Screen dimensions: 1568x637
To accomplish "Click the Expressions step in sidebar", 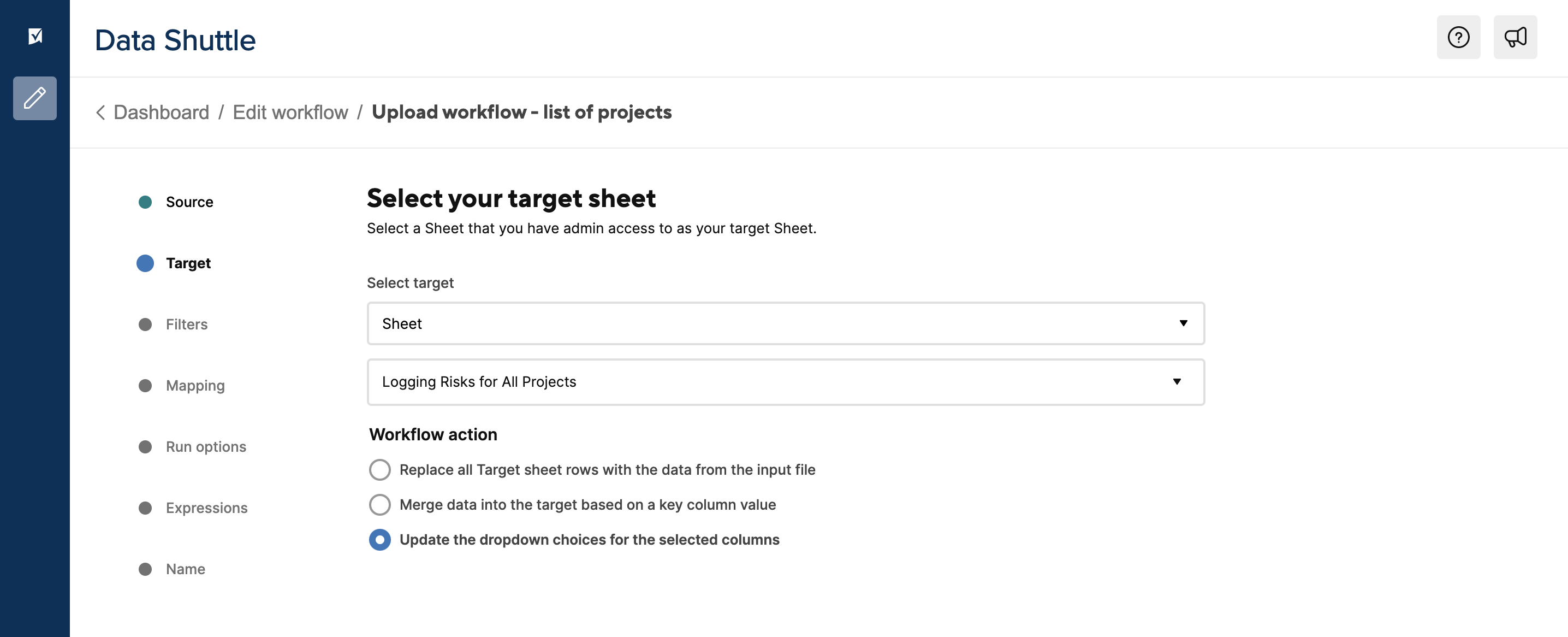I will (x=207, y=508).
